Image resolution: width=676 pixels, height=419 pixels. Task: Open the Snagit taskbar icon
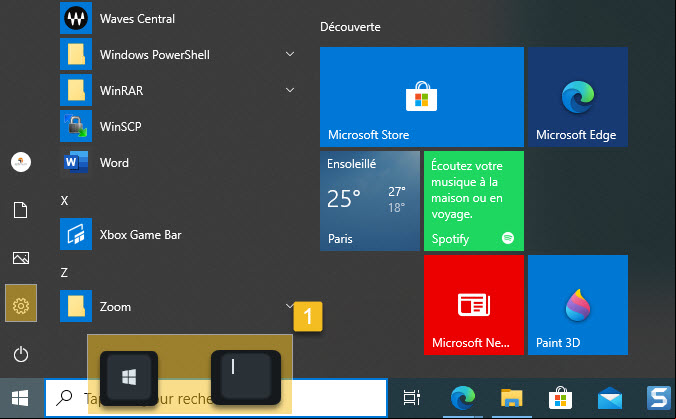[659, 398]
